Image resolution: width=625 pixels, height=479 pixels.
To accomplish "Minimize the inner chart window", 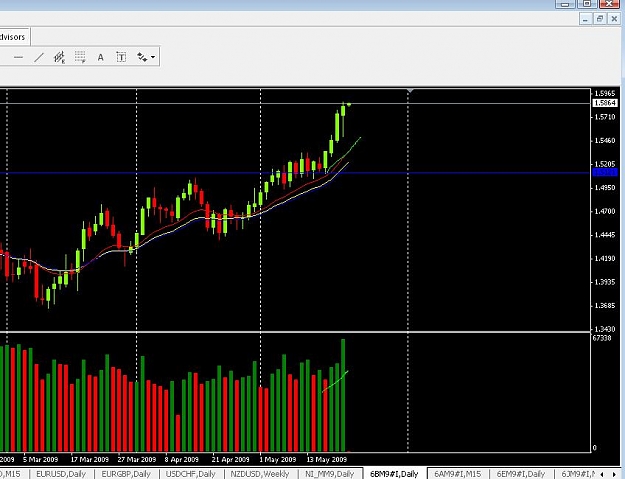I will pyautogui.click(x=585, y=19).
